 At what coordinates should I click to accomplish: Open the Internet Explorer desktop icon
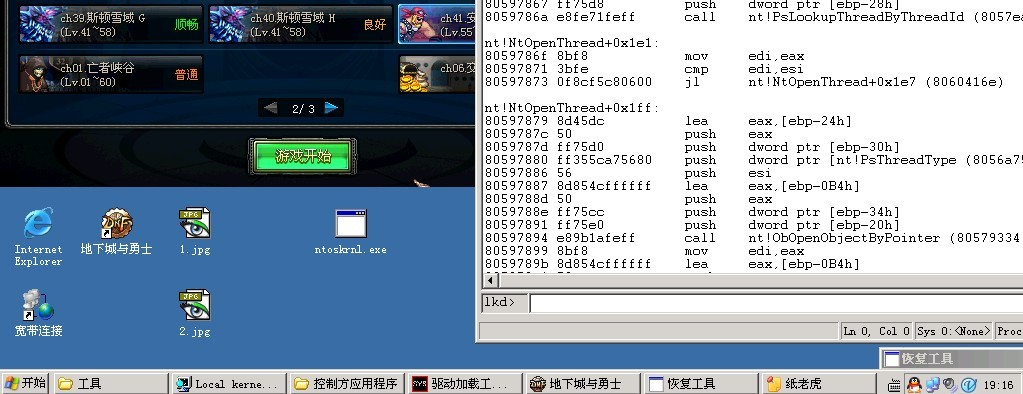38,236
